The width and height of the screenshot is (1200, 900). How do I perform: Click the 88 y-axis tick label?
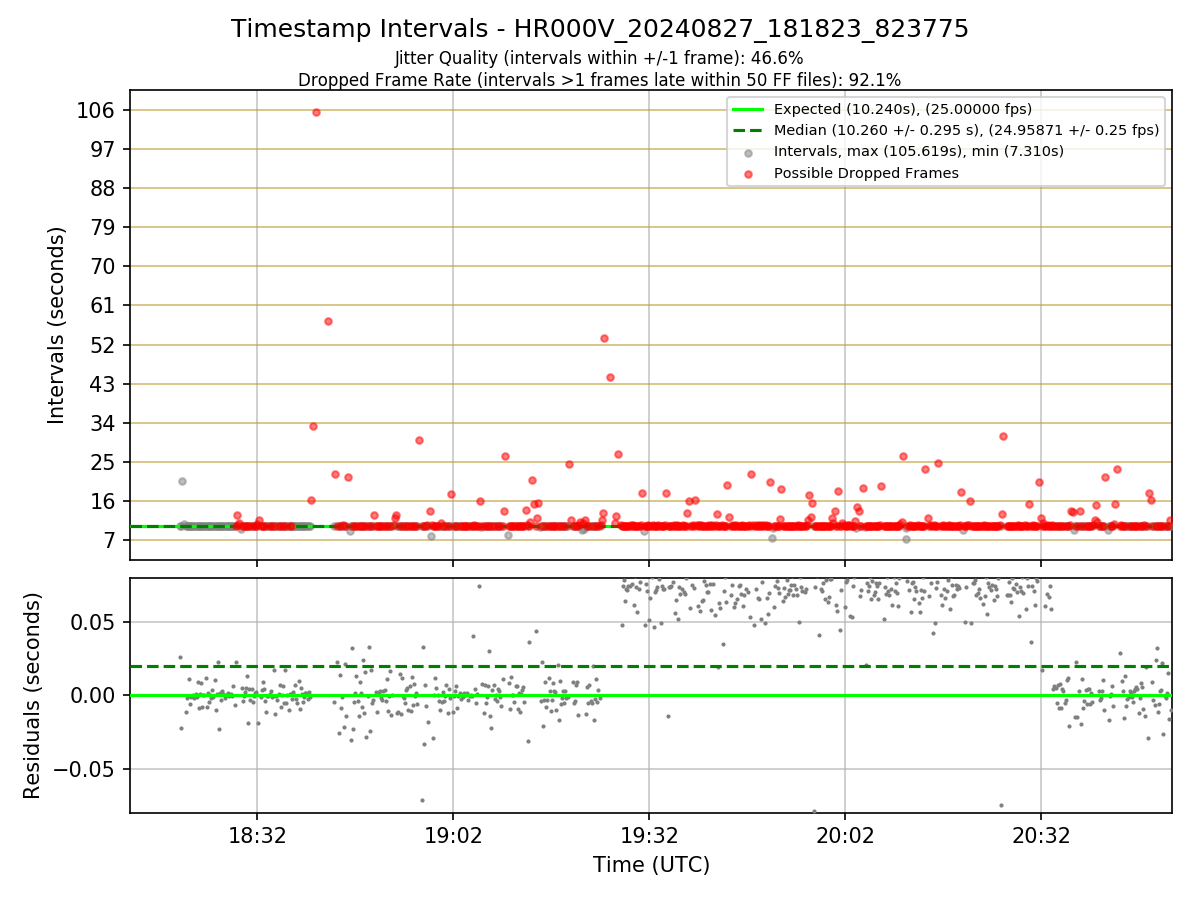click(x=105, y=188)
